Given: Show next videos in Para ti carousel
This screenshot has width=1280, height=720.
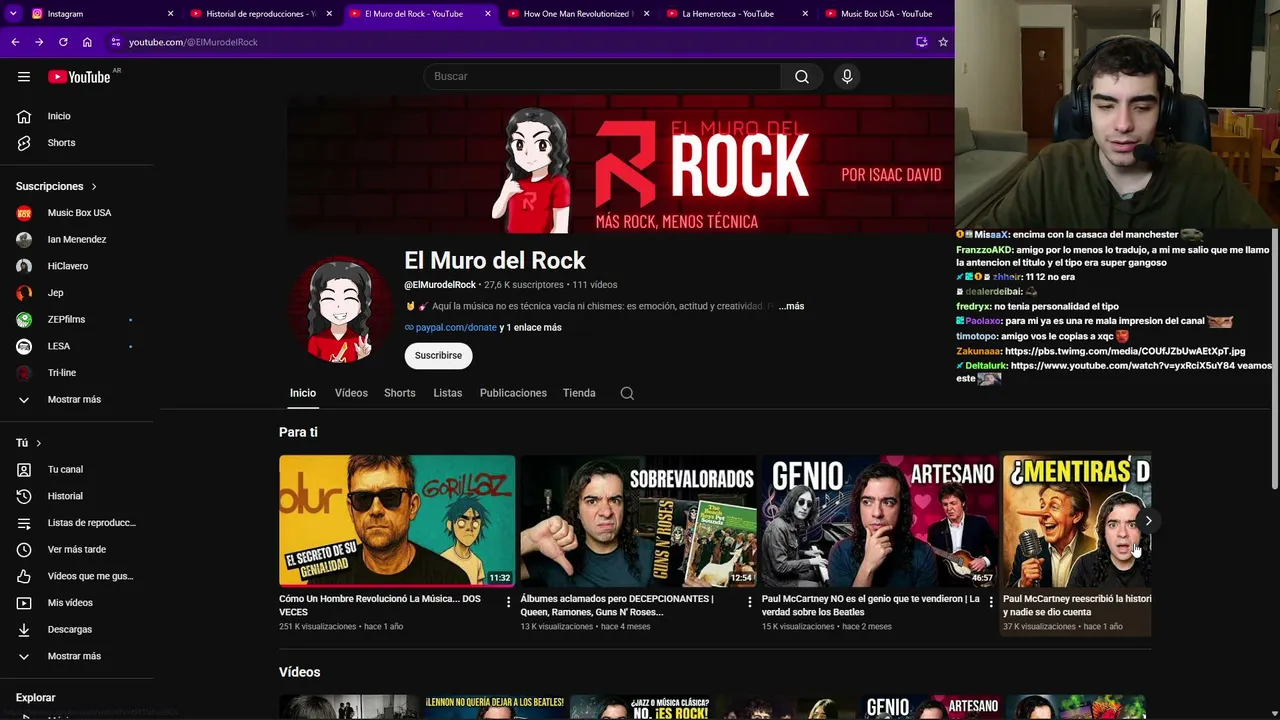Looking at the screenshot, I should click(x=1148, y=521).
